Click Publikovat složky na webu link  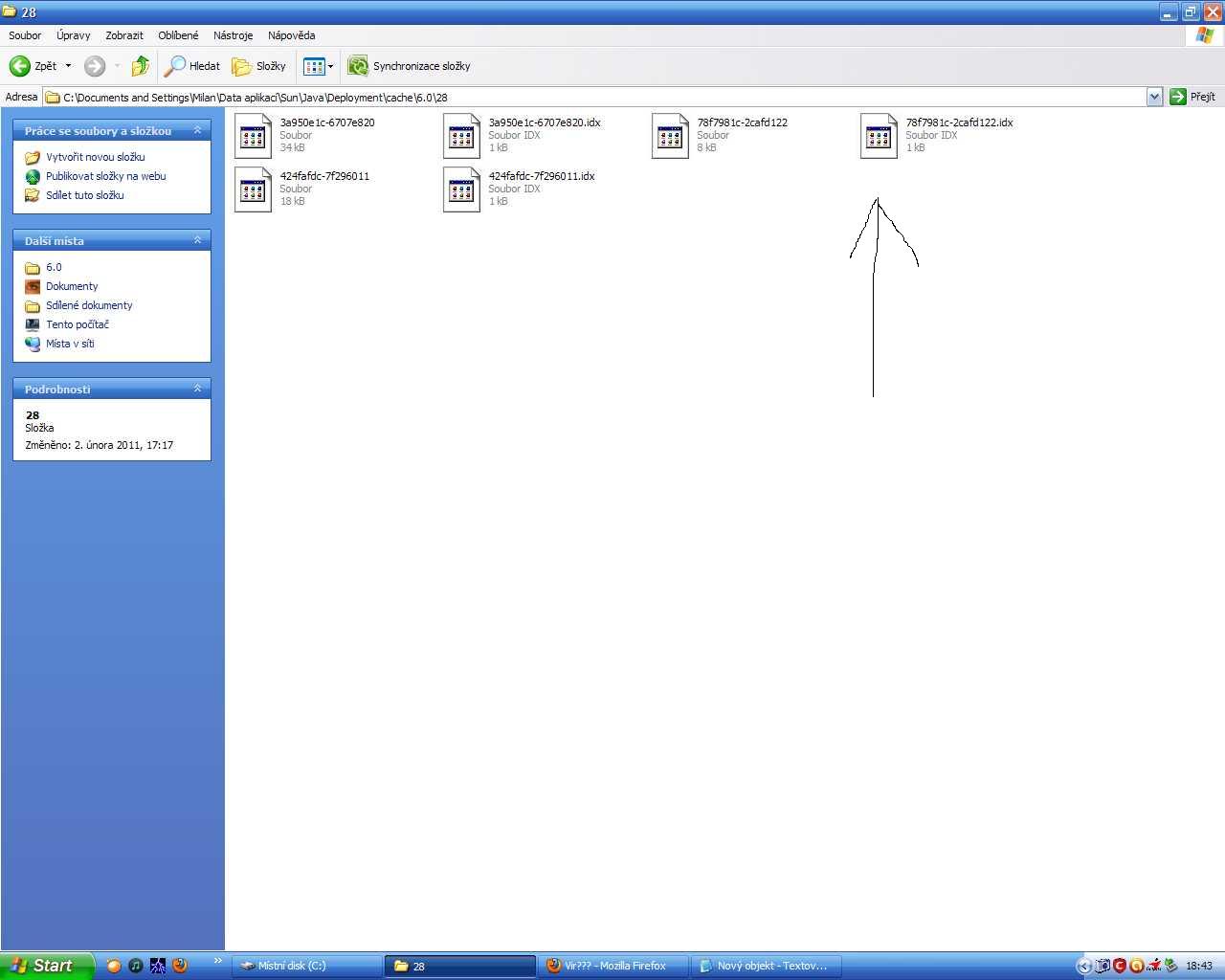pyautogui.click(x=106, y=176)
